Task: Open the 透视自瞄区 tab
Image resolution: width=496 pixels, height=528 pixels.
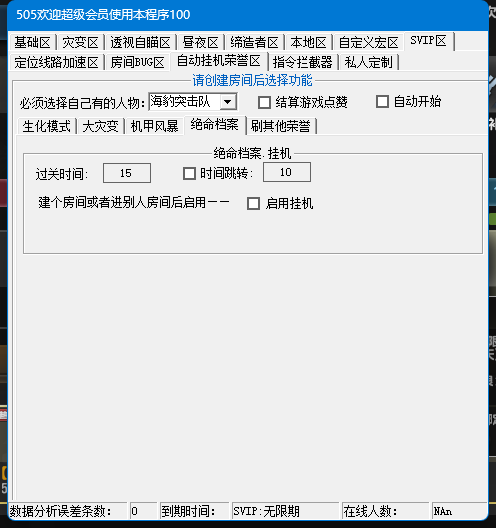Action: tap(140, 43)
